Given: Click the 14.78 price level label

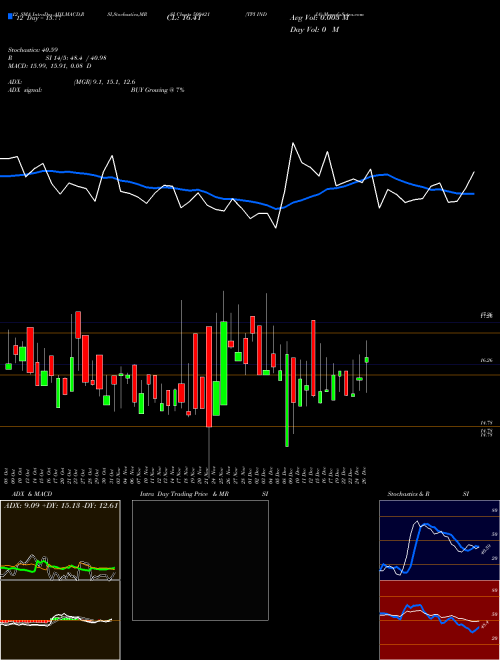Looking at the screenshot, I should coord(486,422).
